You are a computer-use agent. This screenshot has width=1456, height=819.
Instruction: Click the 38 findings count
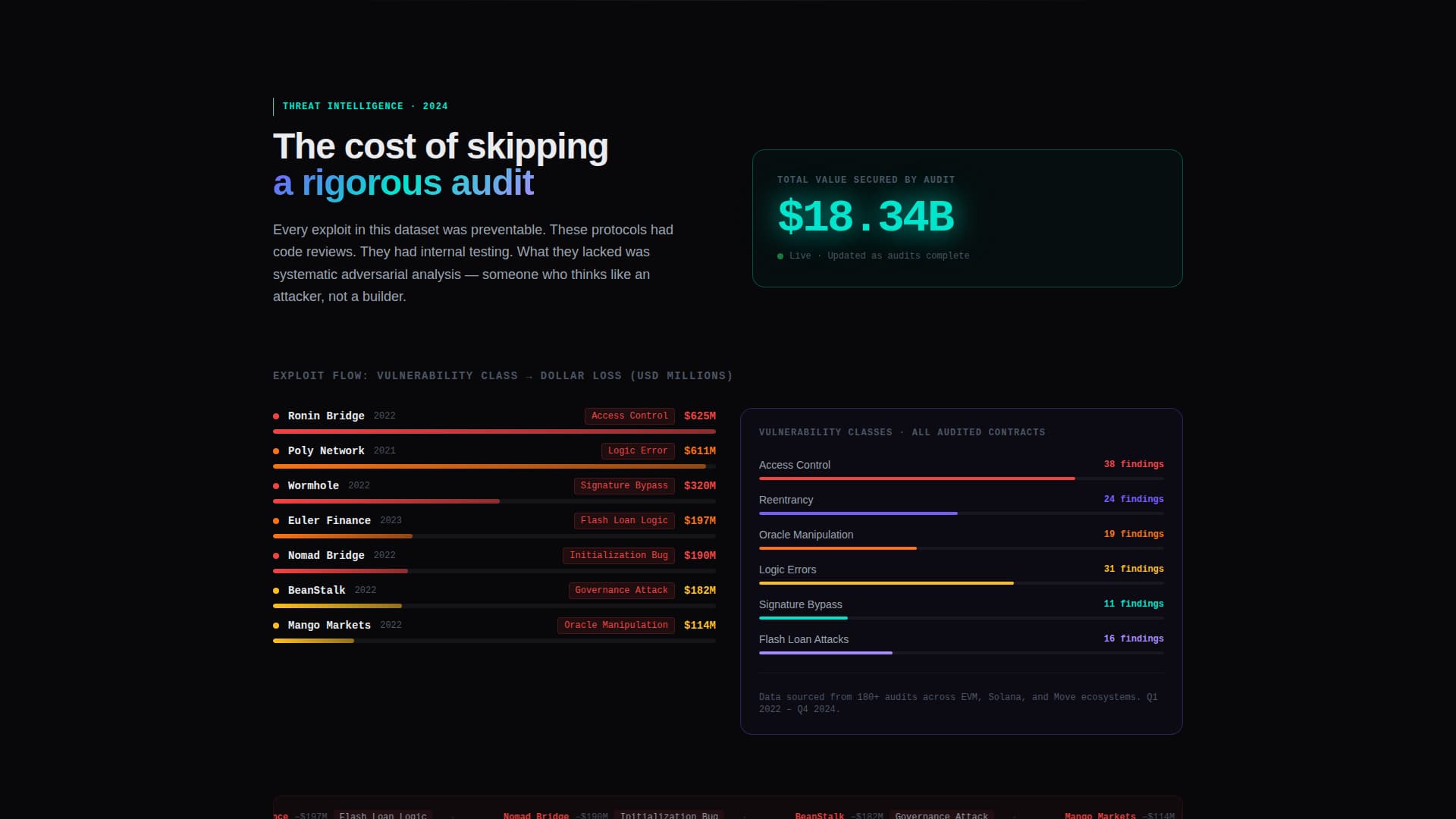pyautogui.click(x=1134, y=464)
